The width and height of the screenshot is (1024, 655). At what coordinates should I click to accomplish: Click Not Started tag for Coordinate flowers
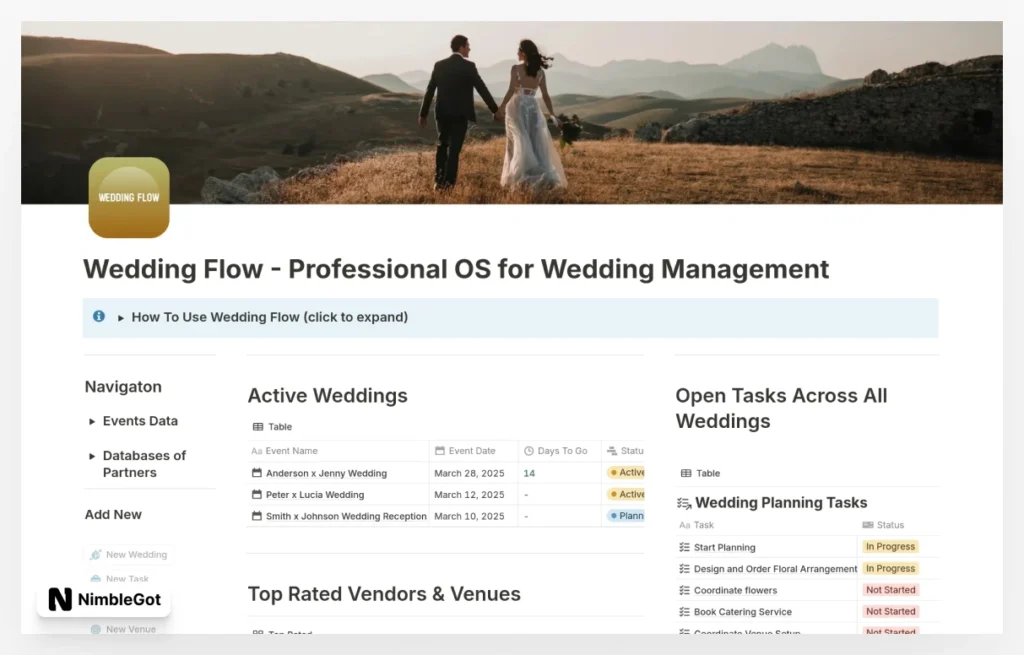pos(890,590)
